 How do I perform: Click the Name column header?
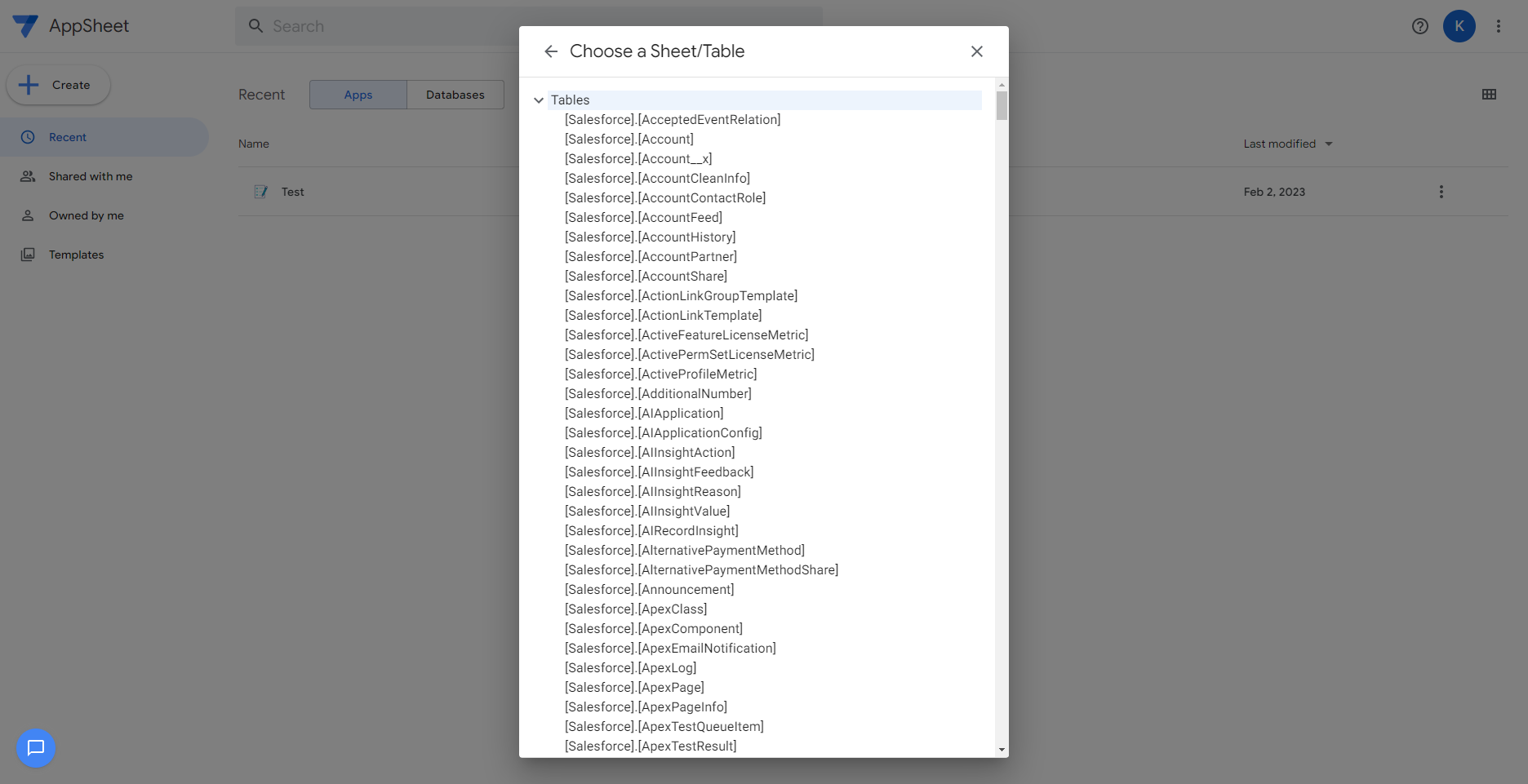coord(254,144)
